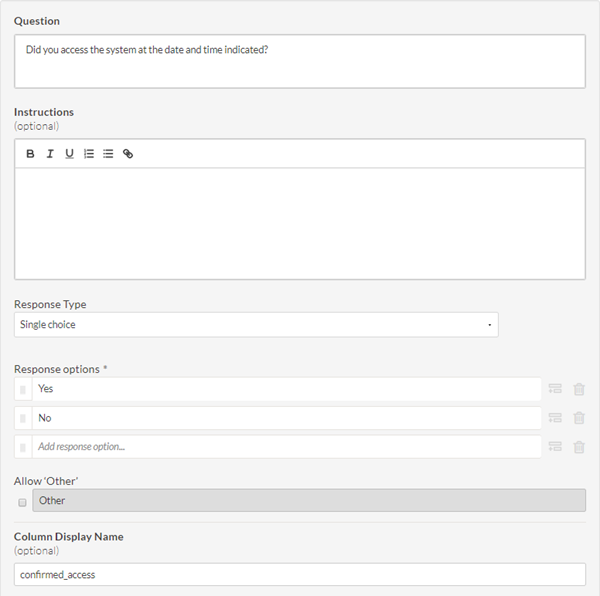Viewport: 600px width, 596px height.
Task: Delete the 'Yes' response option
Action: tap(579, 389)
